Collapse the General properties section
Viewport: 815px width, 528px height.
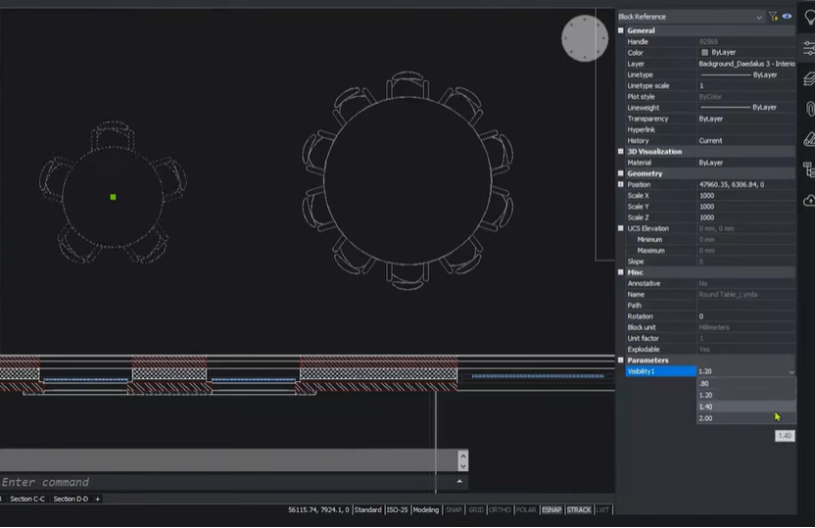click(621, 31)
